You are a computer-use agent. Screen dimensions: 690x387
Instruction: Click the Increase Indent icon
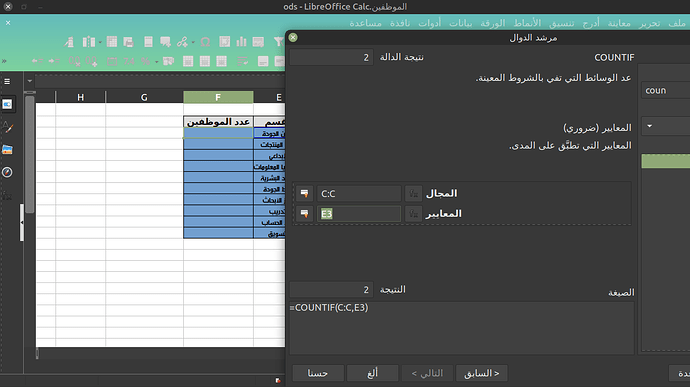pyautogui.click(x=54, y=61)
